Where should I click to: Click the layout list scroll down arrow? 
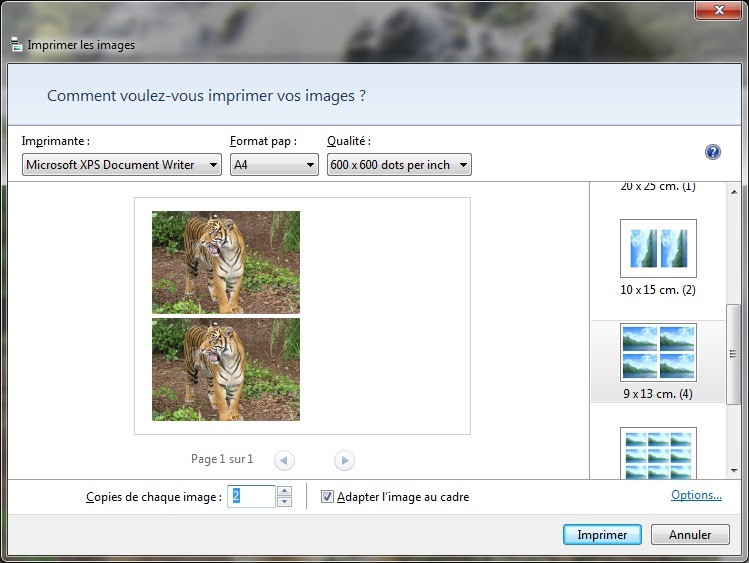pyautogui.click(x=734, y=471)
